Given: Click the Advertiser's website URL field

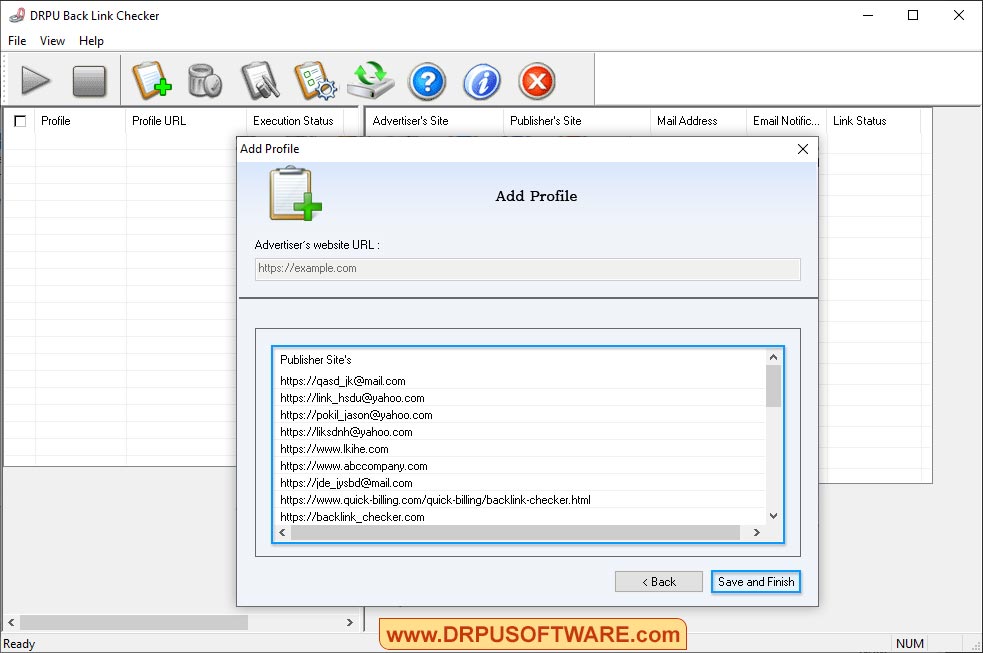Looking at the screenshot, I should coord(527,268).
